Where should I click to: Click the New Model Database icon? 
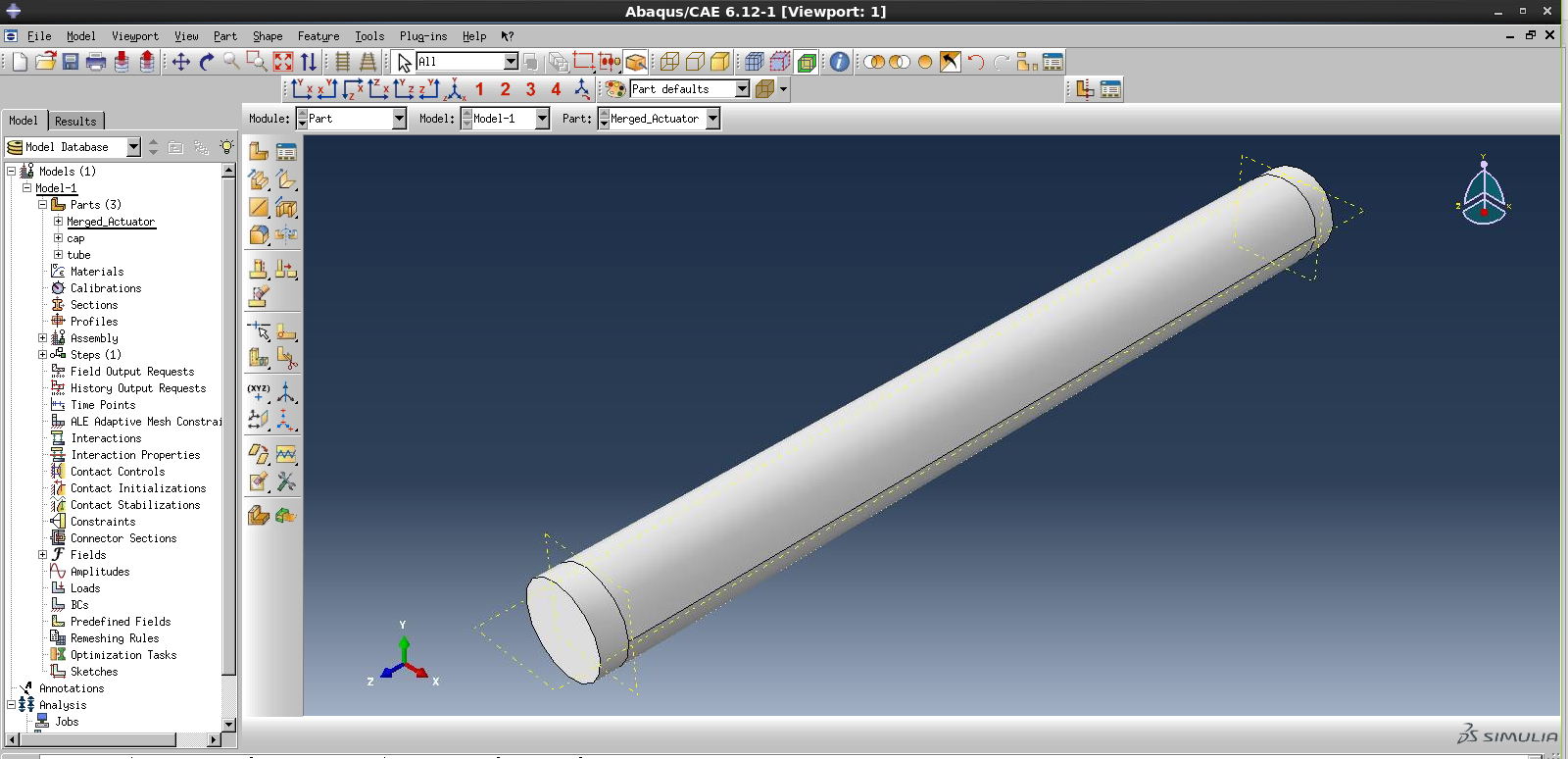tap(19, 62)
